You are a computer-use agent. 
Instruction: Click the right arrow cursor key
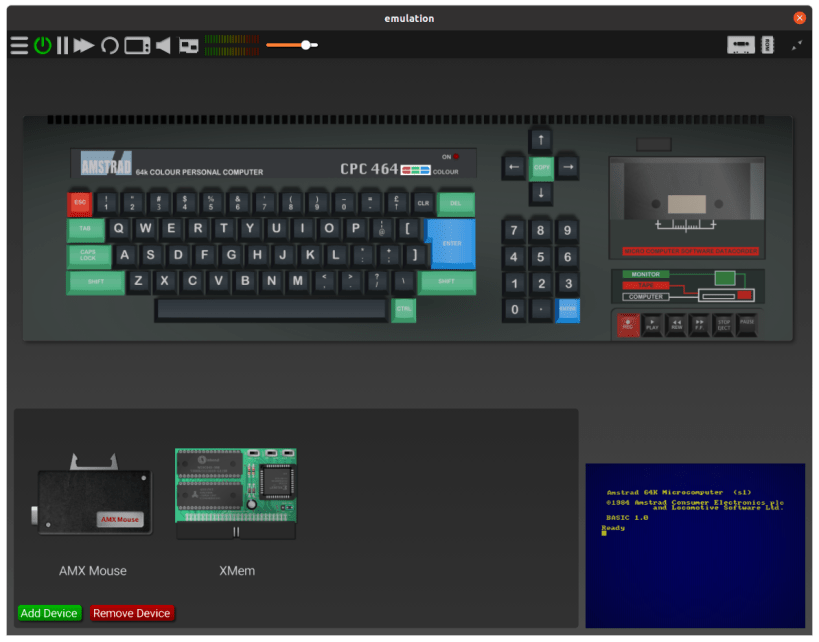(568, 168)
